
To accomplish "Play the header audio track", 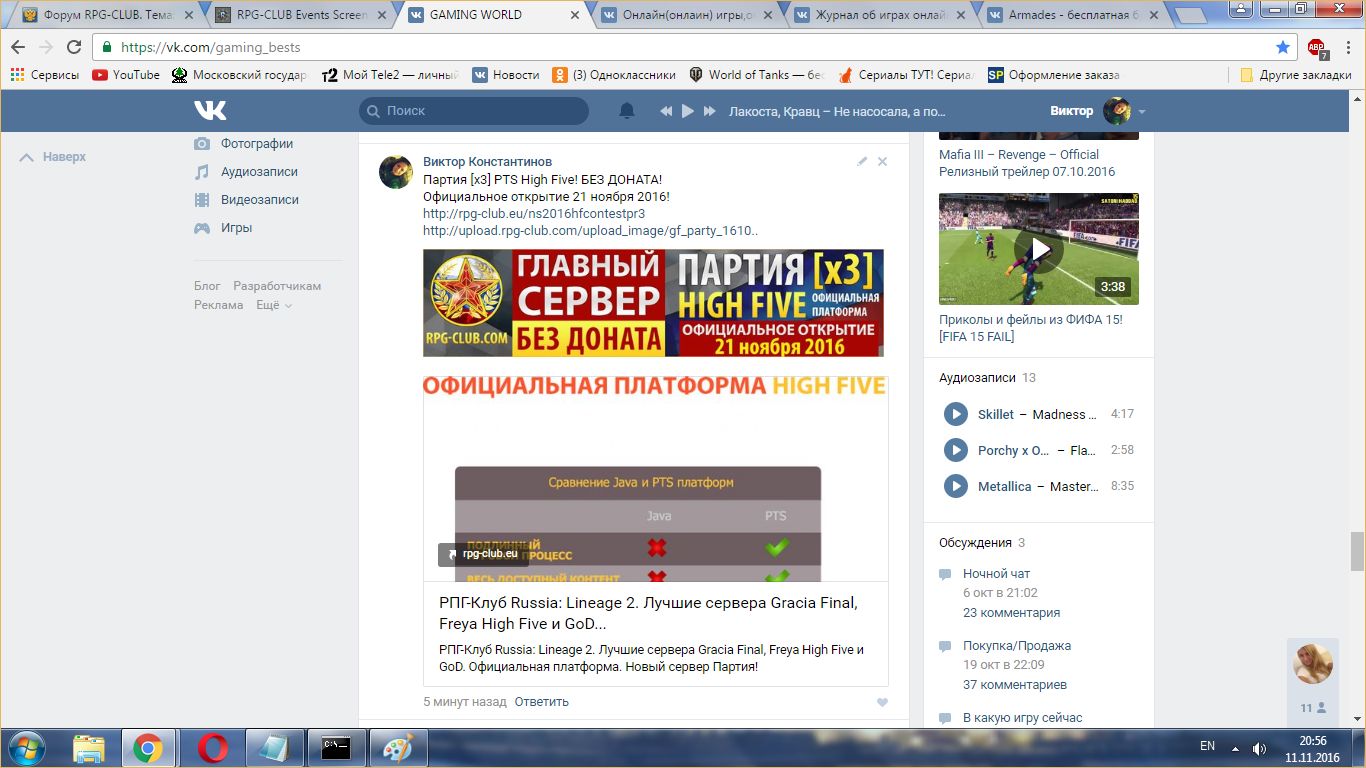I will pyautogui.click(x=688, y=111).
